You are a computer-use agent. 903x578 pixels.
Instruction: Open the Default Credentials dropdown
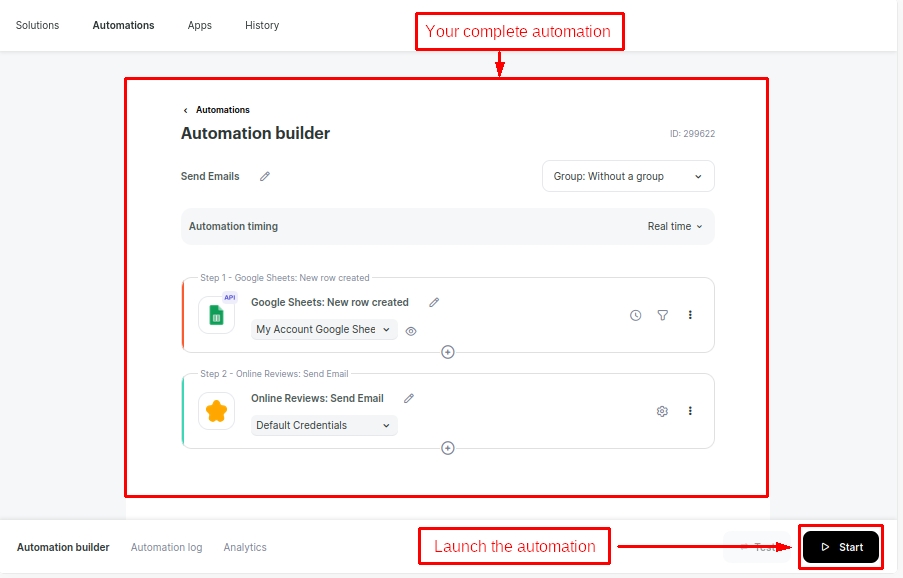click(323, 425)
